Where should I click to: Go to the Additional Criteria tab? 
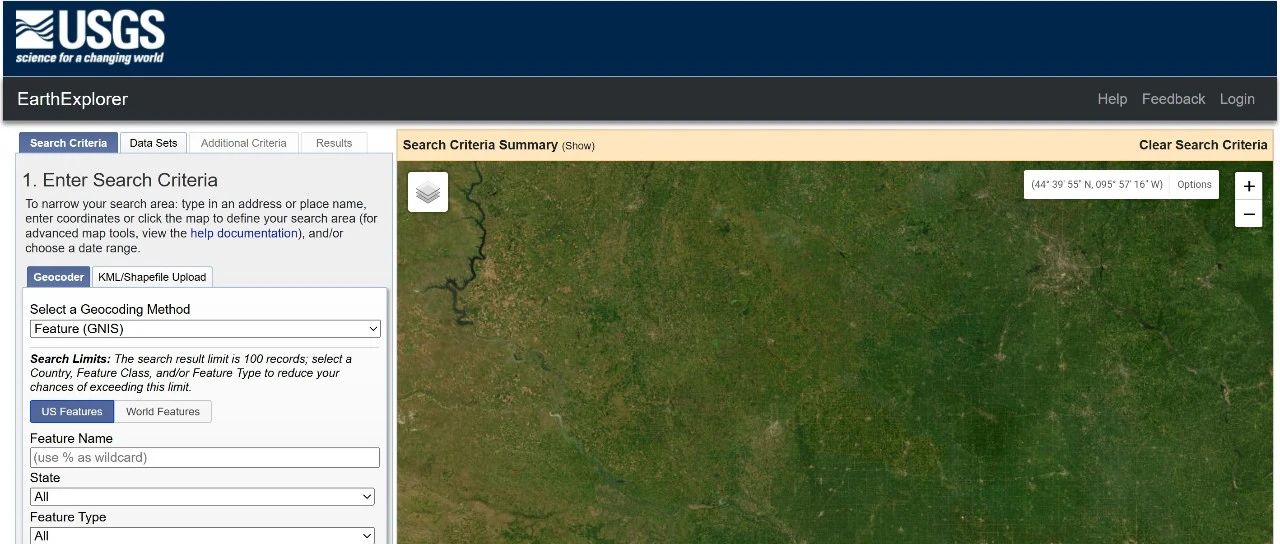(243, 143)
